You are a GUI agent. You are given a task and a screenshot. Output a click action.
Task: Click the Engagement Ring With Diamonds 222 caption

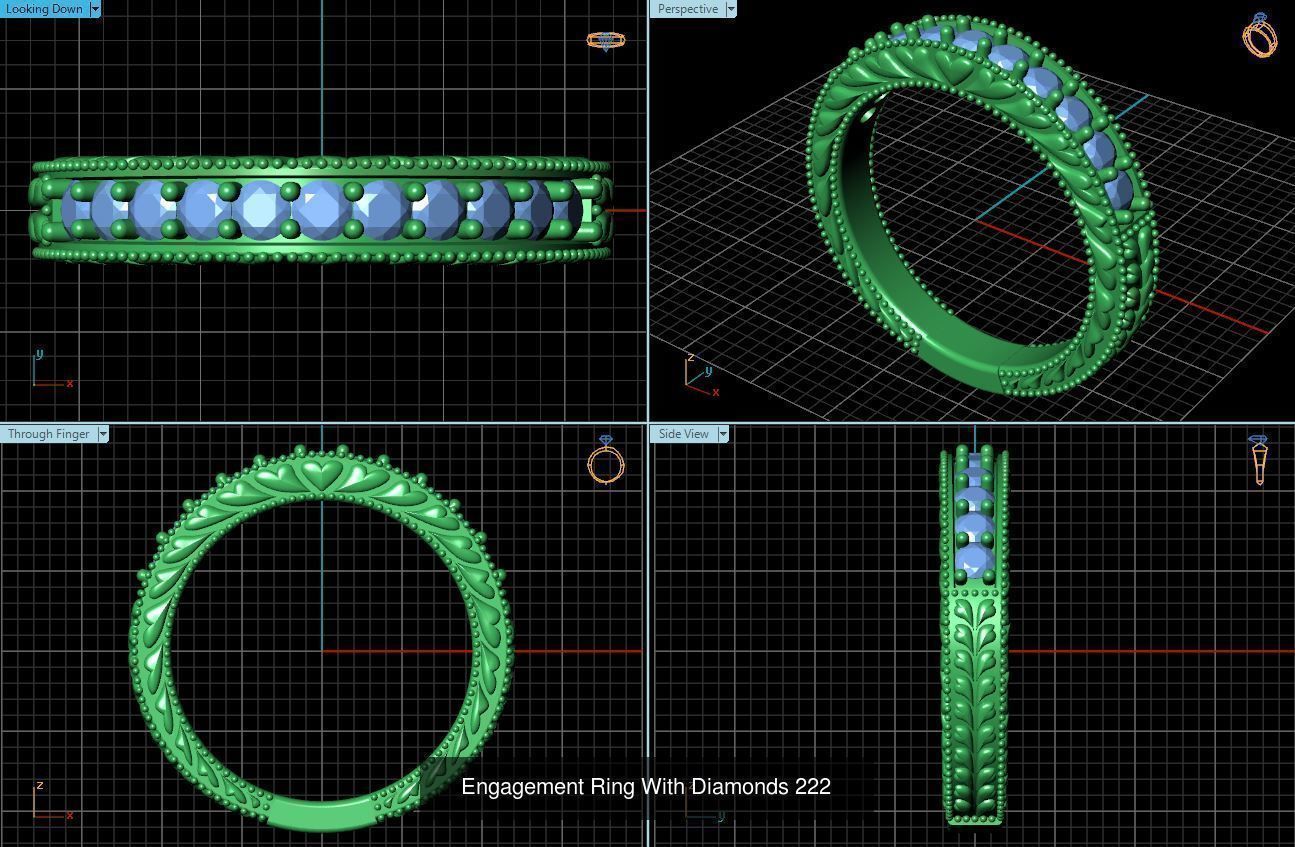(x=647, y=787)
